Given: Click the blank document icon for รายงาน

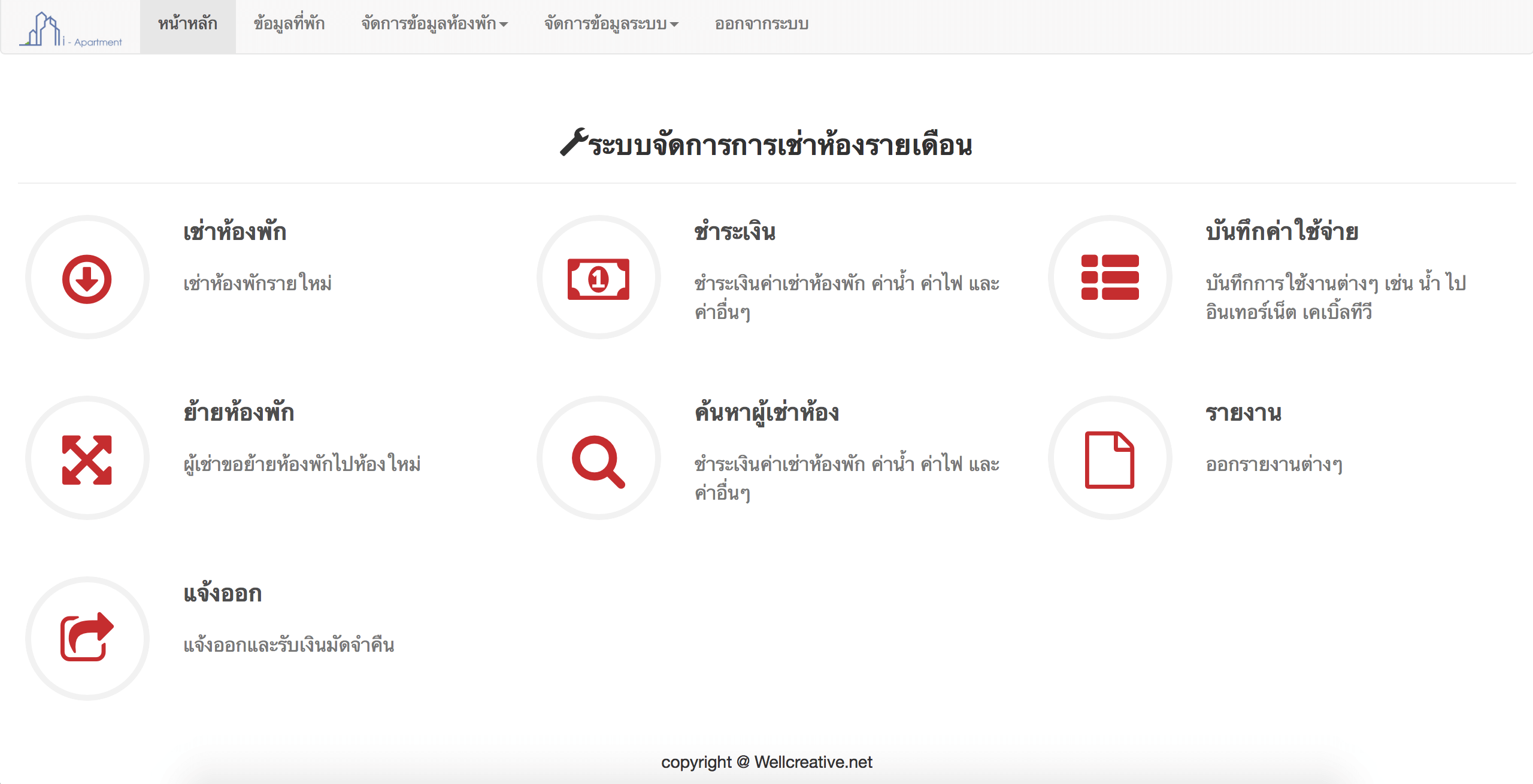Looking at the screenshot, I should coord(1110,460).
